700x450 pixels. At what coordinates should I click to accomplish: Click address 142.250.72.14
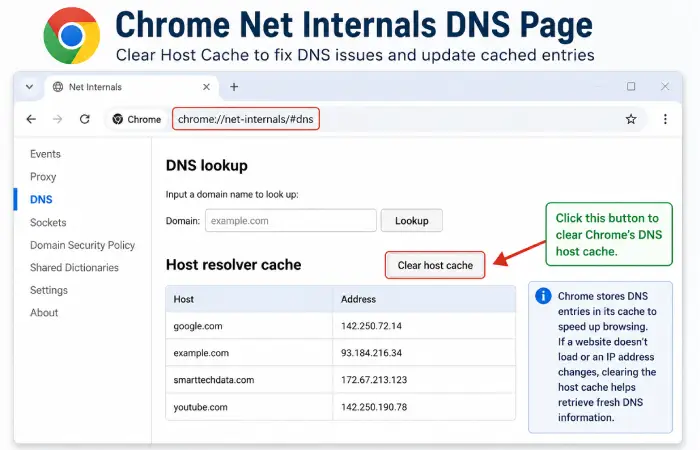(371, 326)
